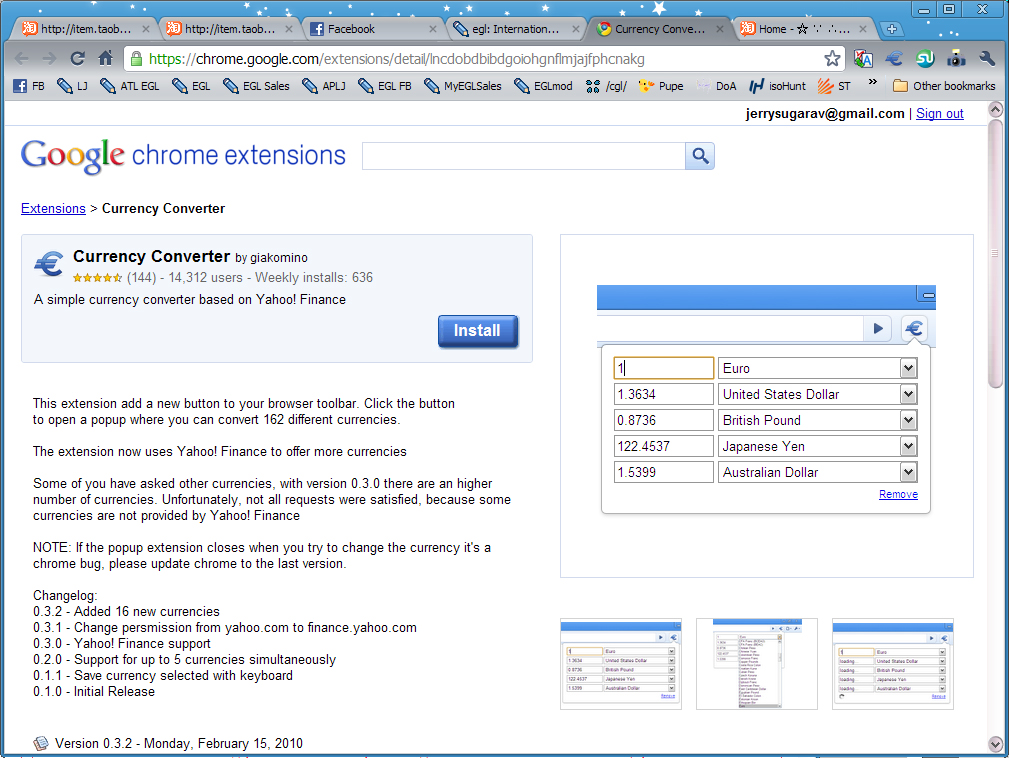Click the 'Version 0.3.2 - Monday, February 15, 2010' text
This screenshot has width=1009, height=758.
tap(178, 743)
